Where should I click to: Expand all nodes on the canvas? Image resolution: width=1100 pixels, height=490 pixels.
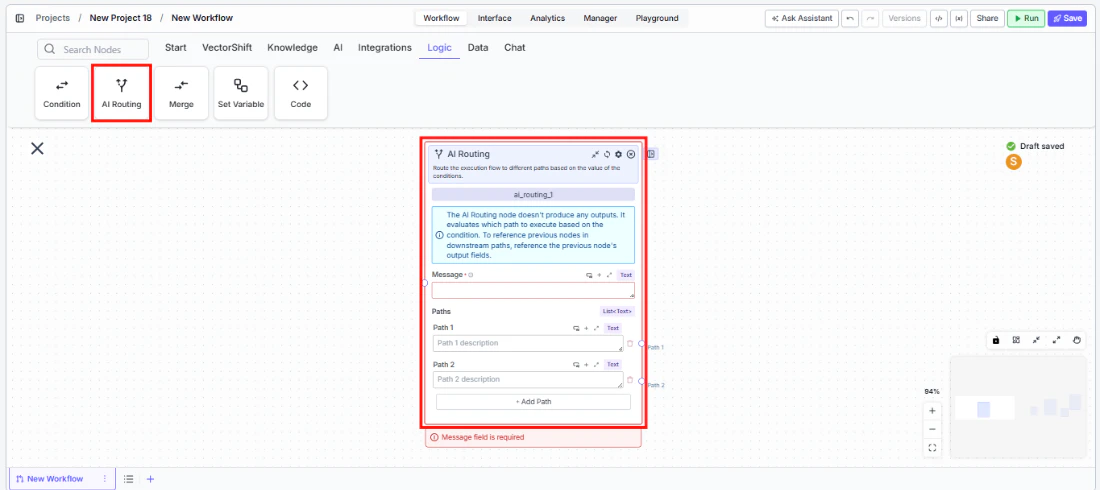[x=1057, y=340]
